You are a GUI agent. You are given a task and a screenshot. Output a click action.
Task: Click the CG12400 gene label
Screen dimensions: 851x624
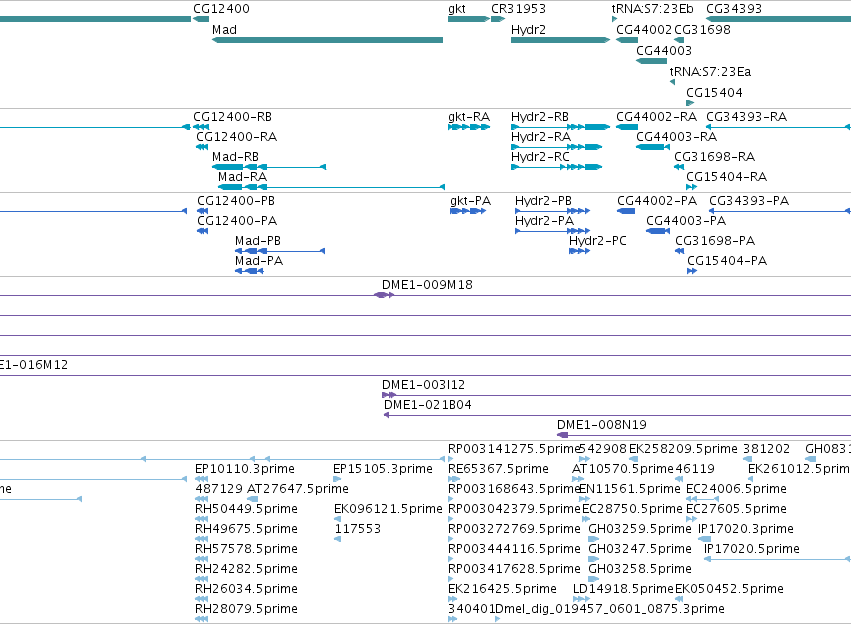click(221, 9)
